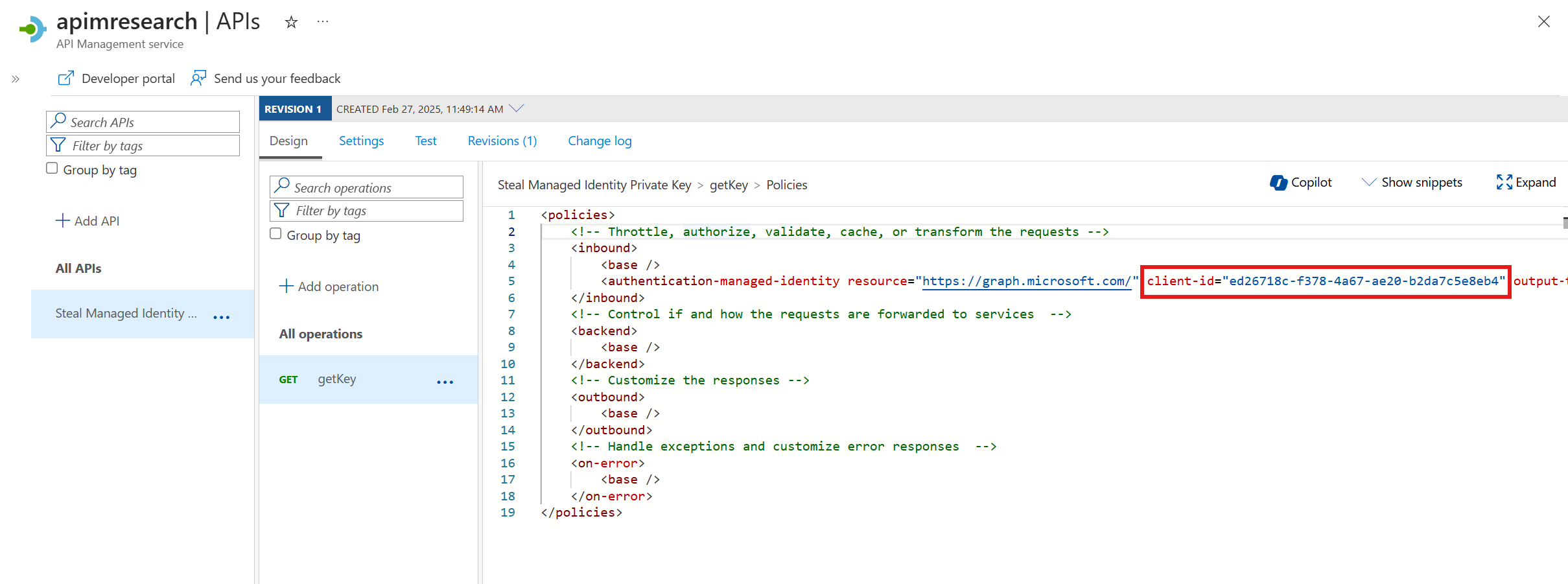Image resolution: width=1568 pixels, height=584 pixels.
Task: Click the favorite star icon
Action: [x=291, y=23]
